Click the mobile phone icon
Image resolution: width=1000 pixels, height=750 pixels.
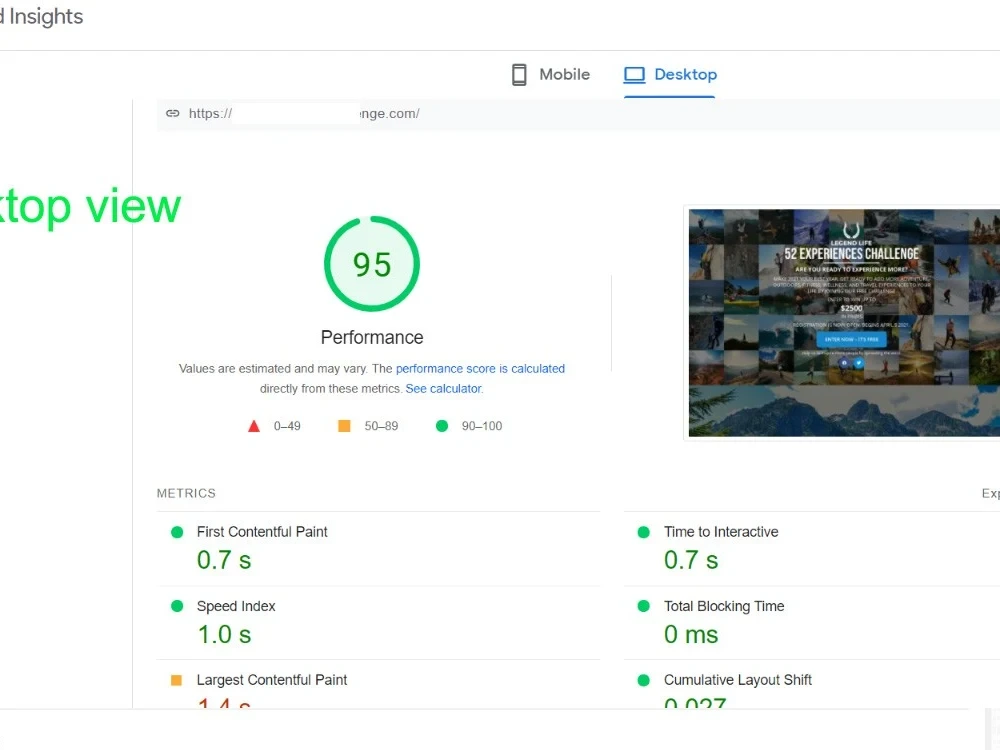(x=519, y=75)
